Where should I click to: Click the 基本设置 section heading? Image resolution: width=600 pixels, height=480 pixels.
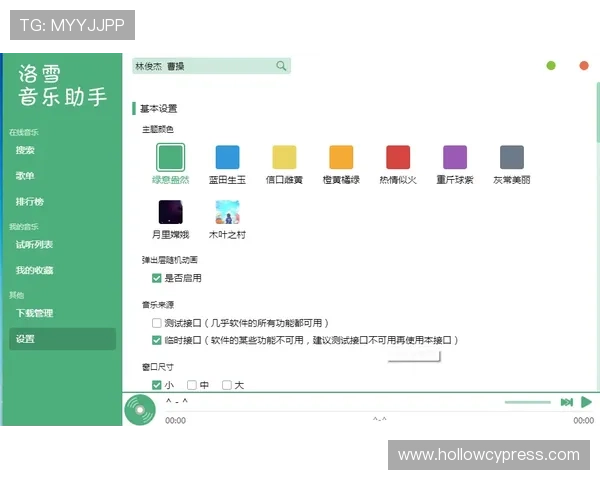click(158, 109)
